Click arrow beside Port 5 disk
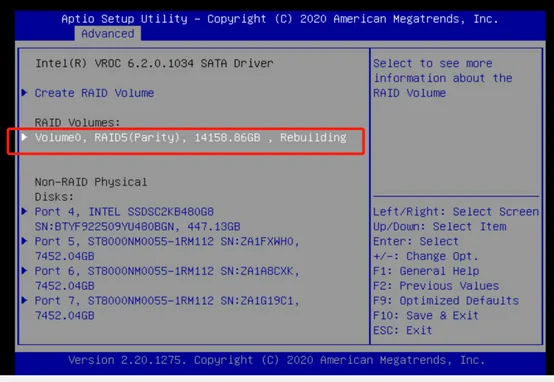The height and width of the screenshot is (382, 554). (x=24, y=241)
